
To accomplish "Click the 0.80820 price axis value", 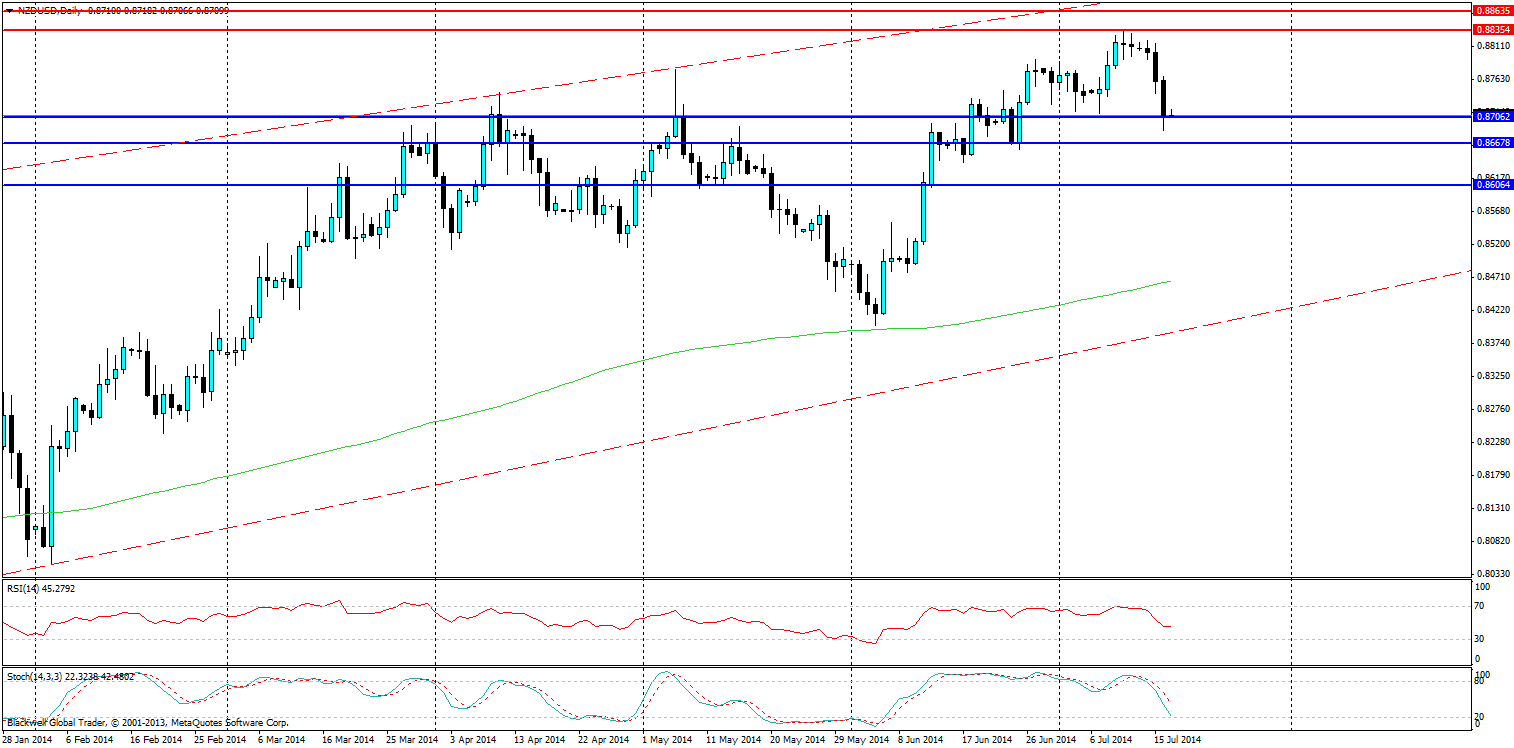I will (x=1492, y=541).
